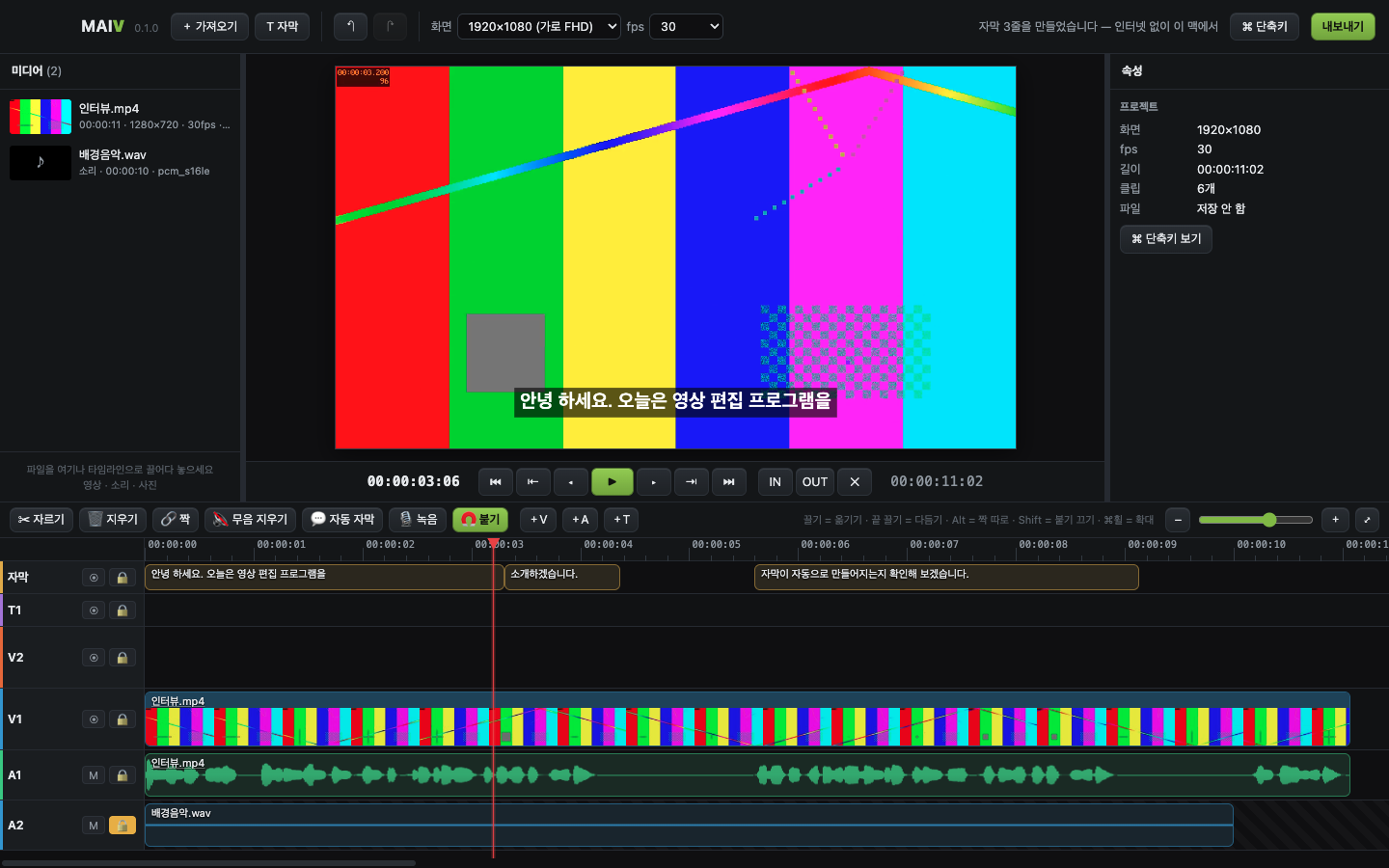
Task: Lock the T1 track
Action: 123,610
